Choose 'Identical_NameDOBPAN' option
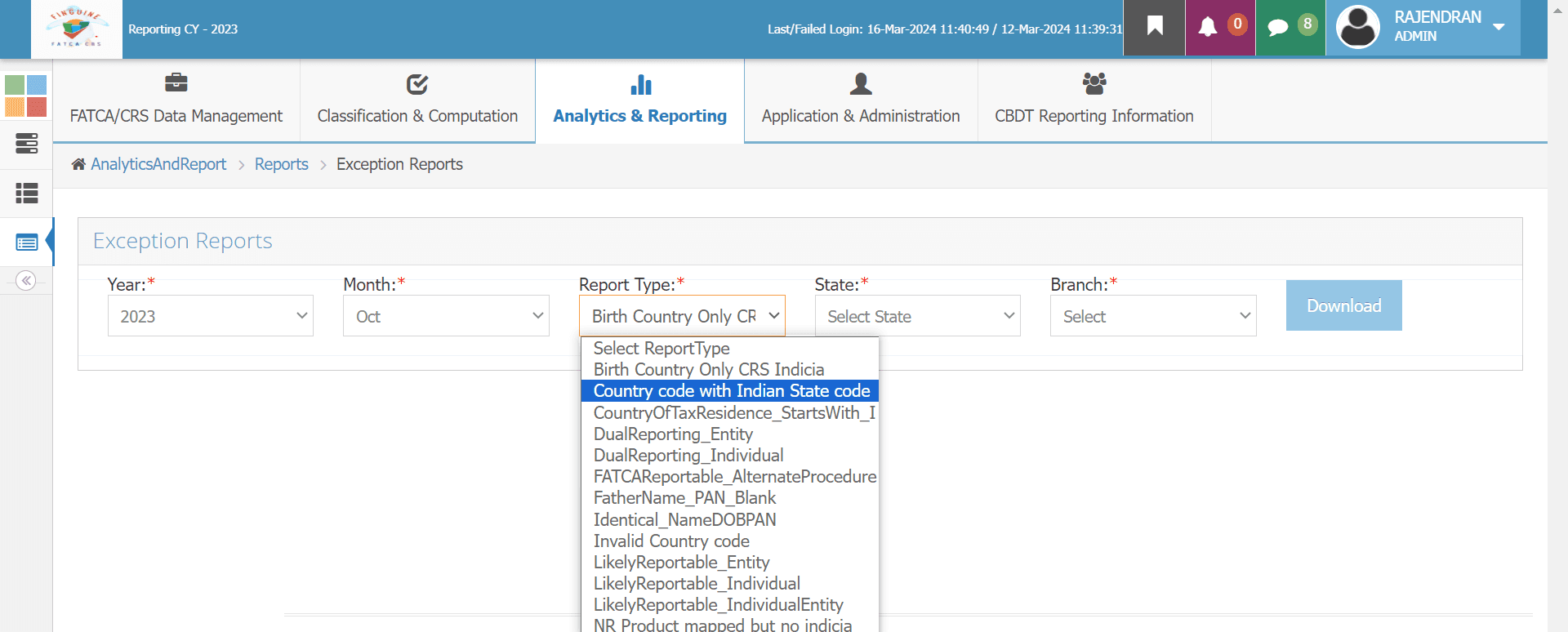This screenshot has width=1568, height=632. (729, 520)
